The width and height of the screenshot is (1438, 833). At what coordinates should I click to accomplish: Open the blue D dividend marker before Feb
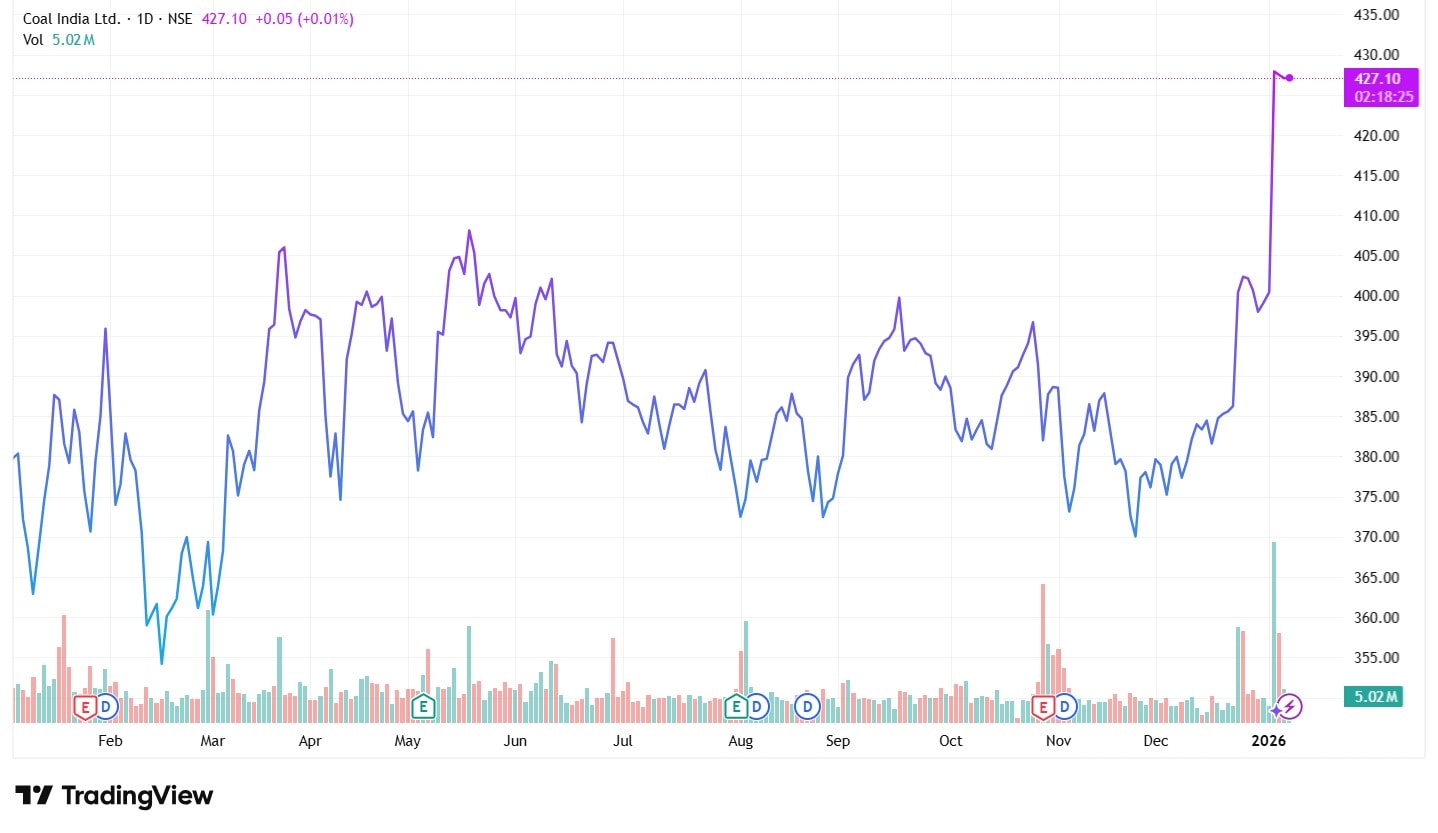click(x=107, y=707)
